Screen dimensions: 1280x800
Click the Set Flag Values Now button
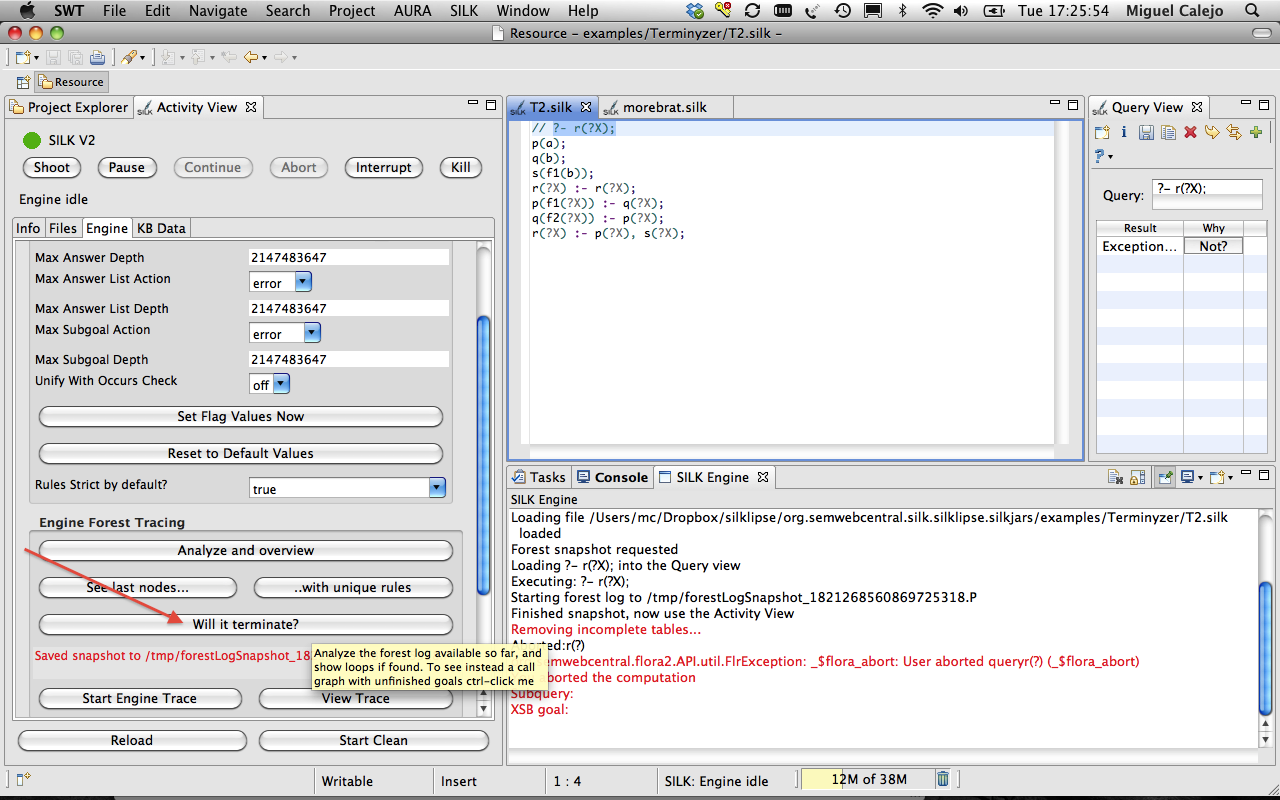(240, 416)
